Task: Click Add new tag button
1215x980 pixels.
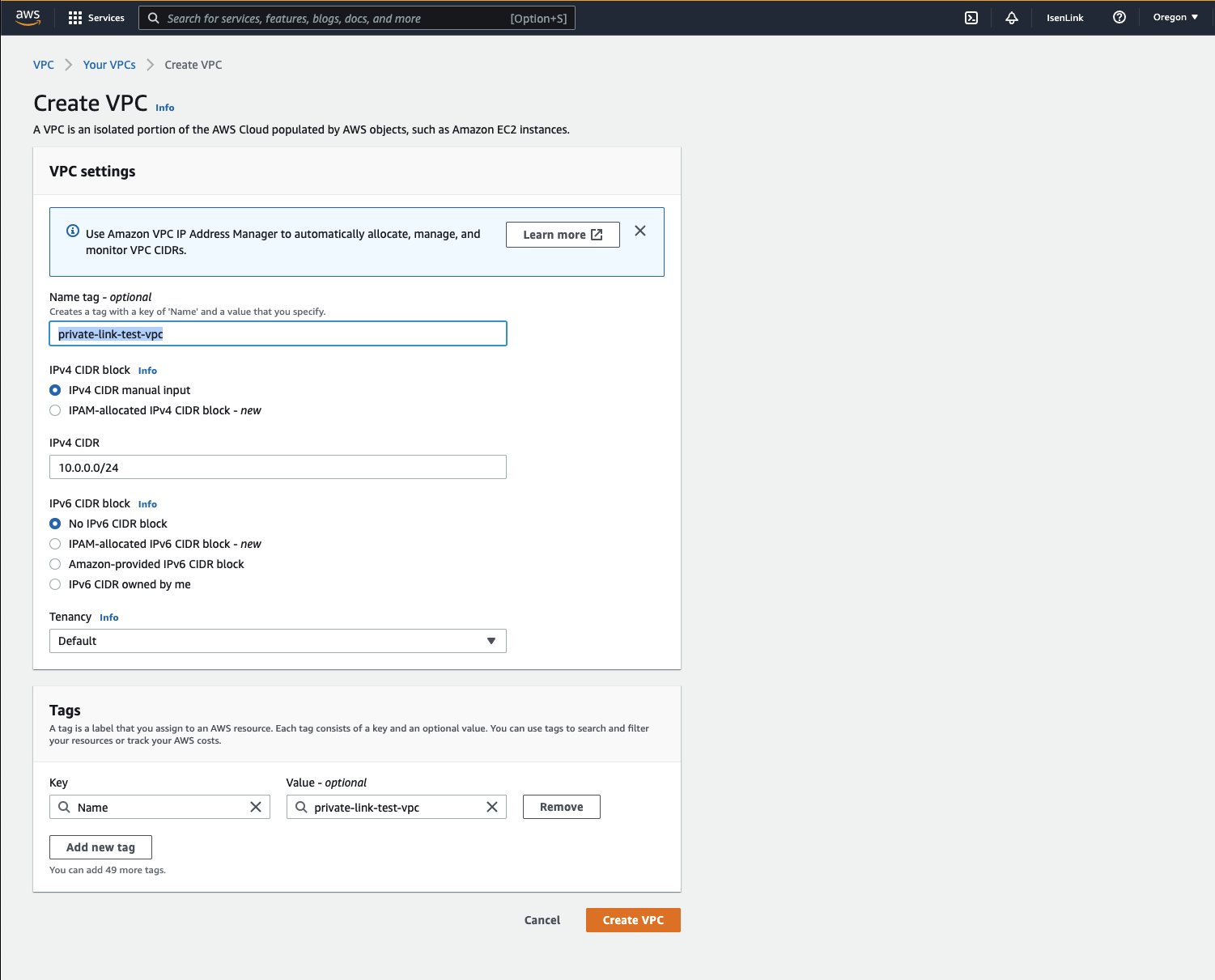Action: tap(100, 847)
